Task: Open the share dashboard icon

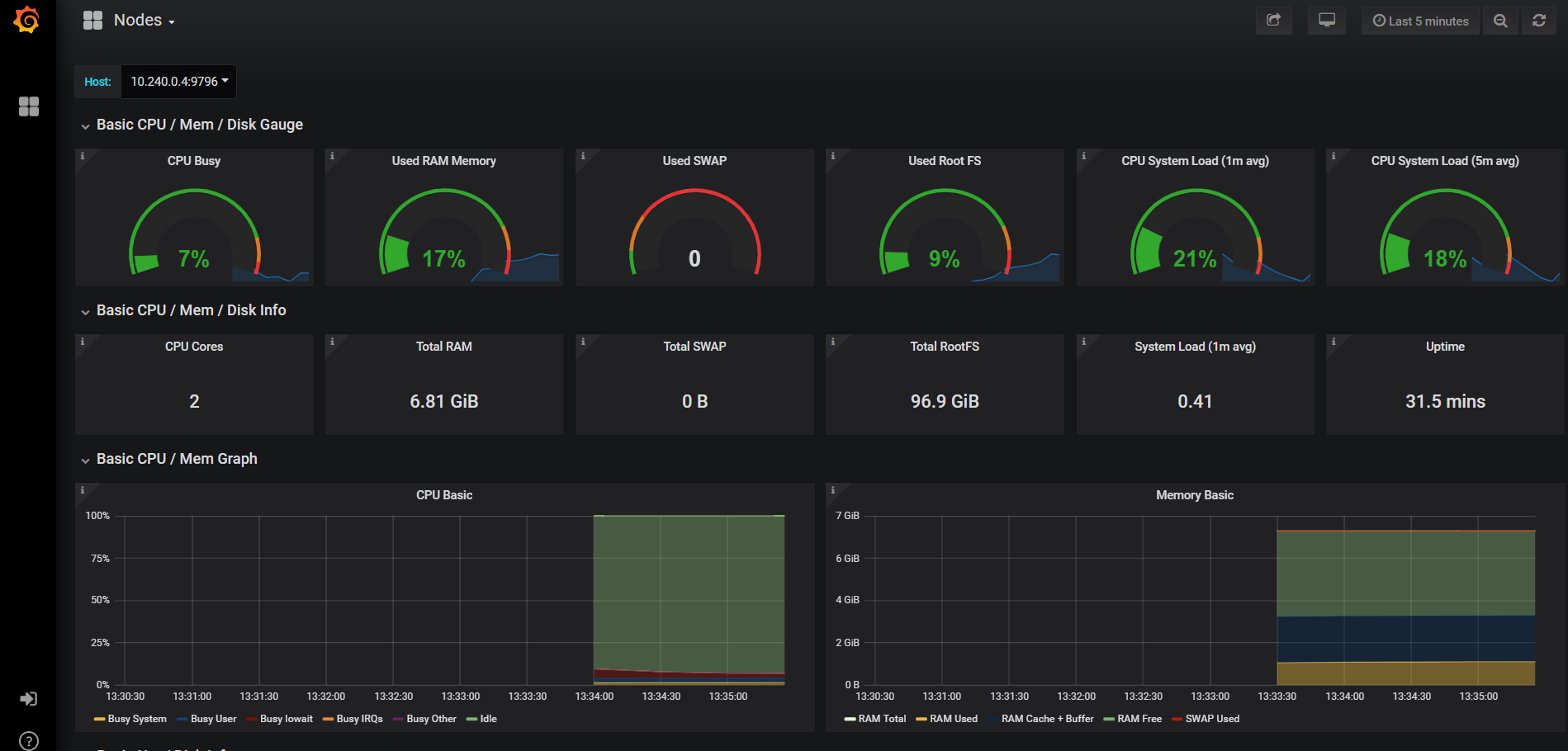Action: (x=1273, y=21)
